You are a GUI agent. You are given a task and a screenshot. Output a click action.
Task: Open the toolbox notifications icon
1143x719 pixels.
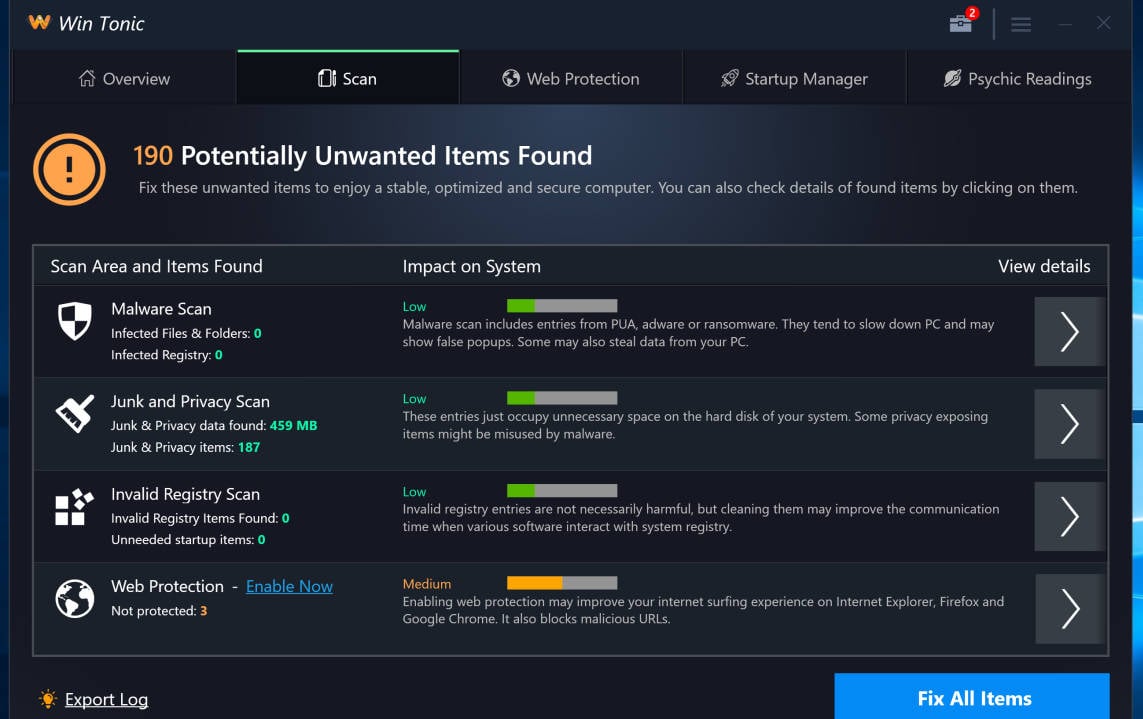[961, 23]
